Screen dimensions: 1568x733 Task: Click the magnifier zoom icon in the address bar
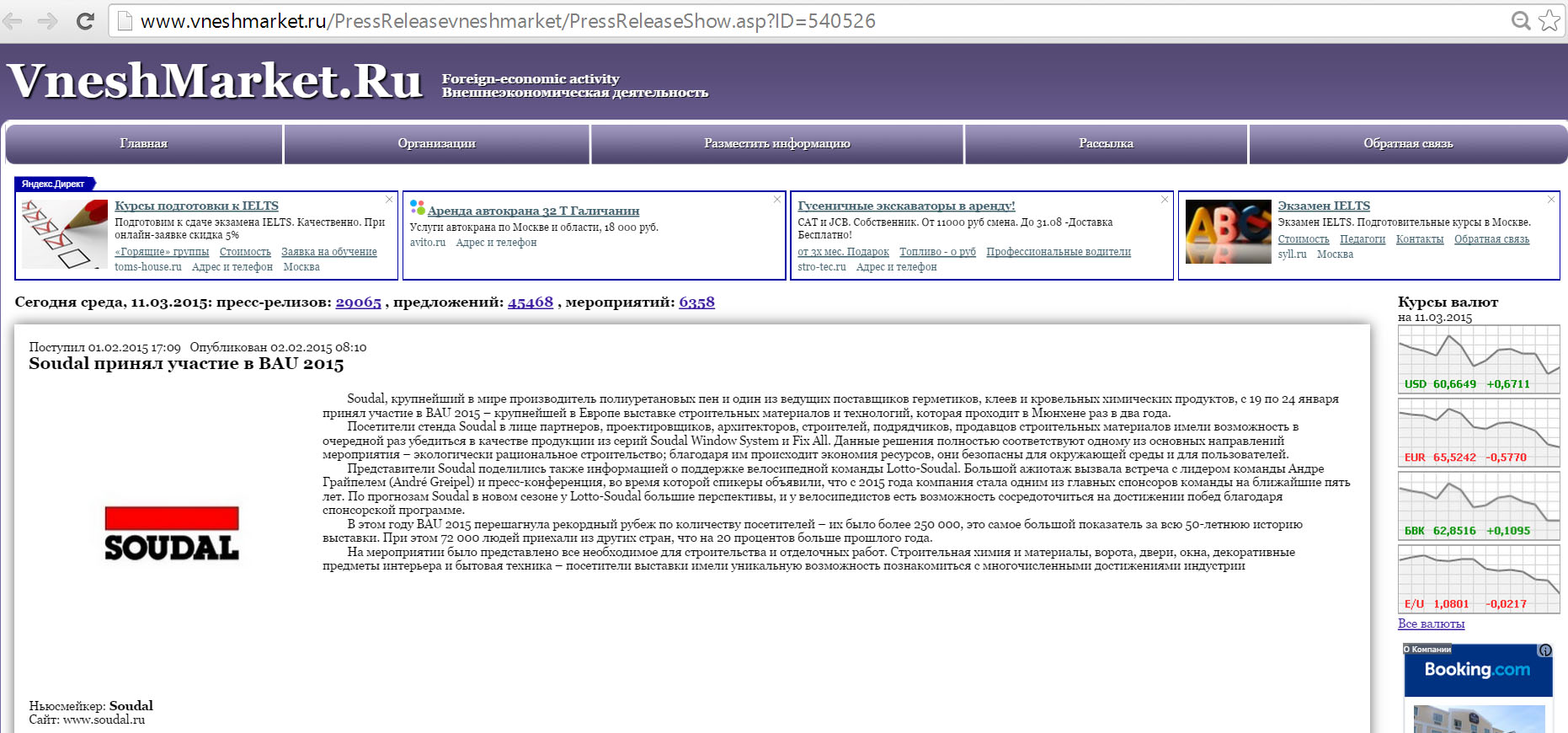click(x=1521, y=21)
